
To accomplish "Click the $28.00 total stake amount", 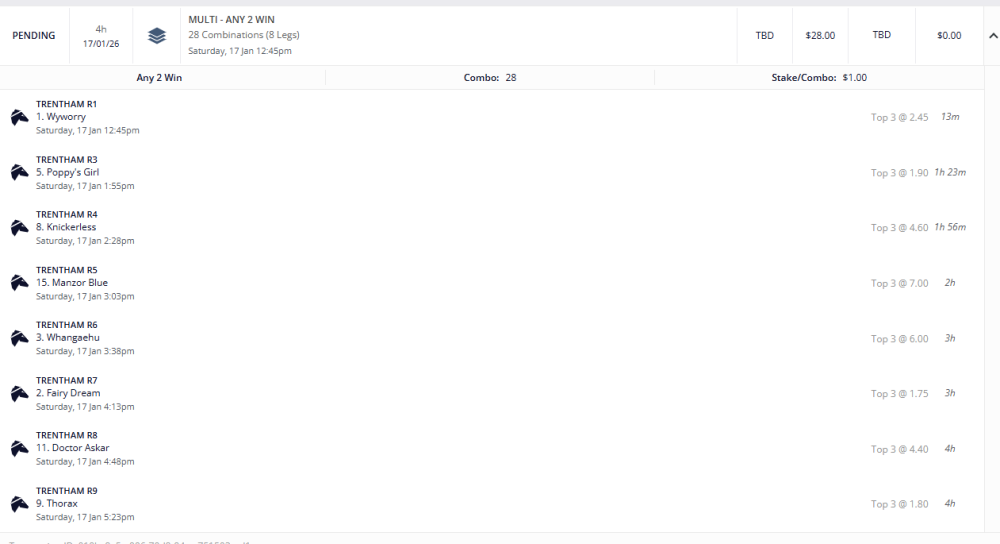I will (820, 36).
